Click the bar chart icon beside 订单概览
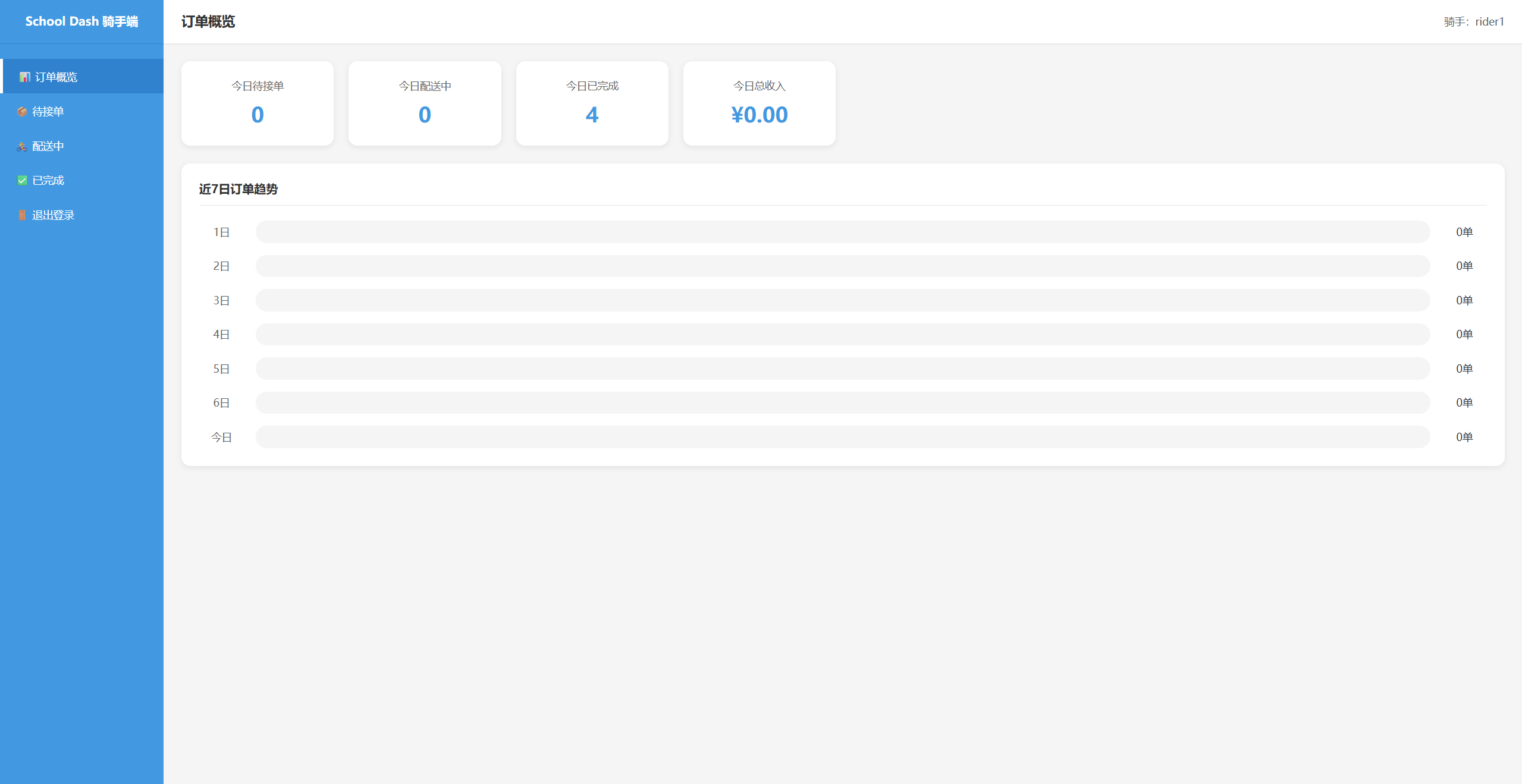 pos(24,77)
